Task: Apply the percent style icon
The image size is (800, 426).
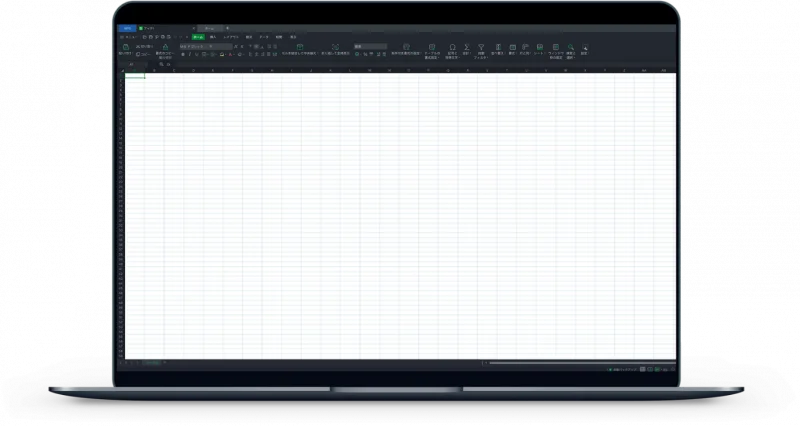Action: (365, 54)
